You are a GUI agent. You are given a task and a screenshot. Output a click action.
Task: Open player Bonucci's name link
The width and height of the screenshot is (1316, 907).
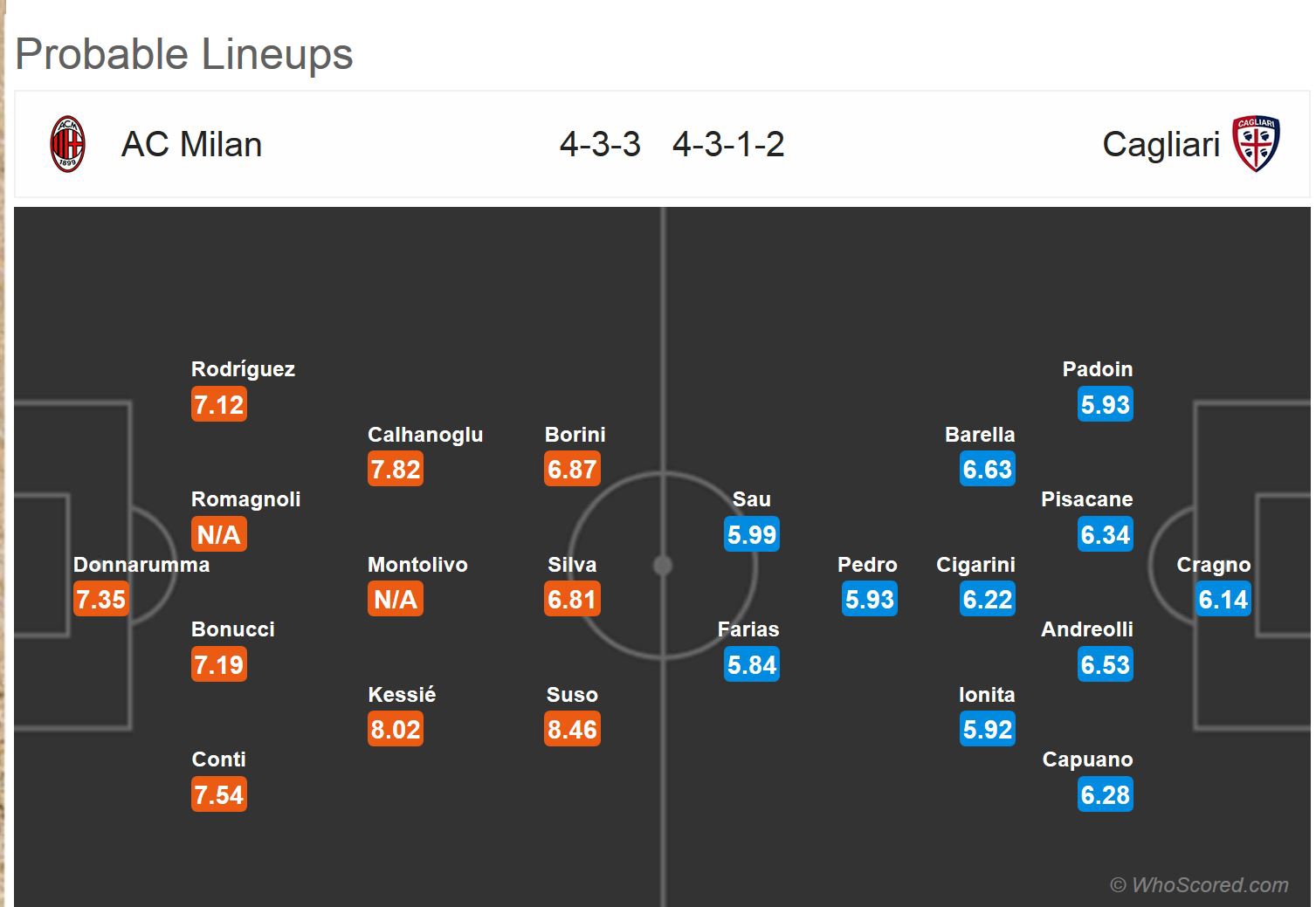point(233,629)
